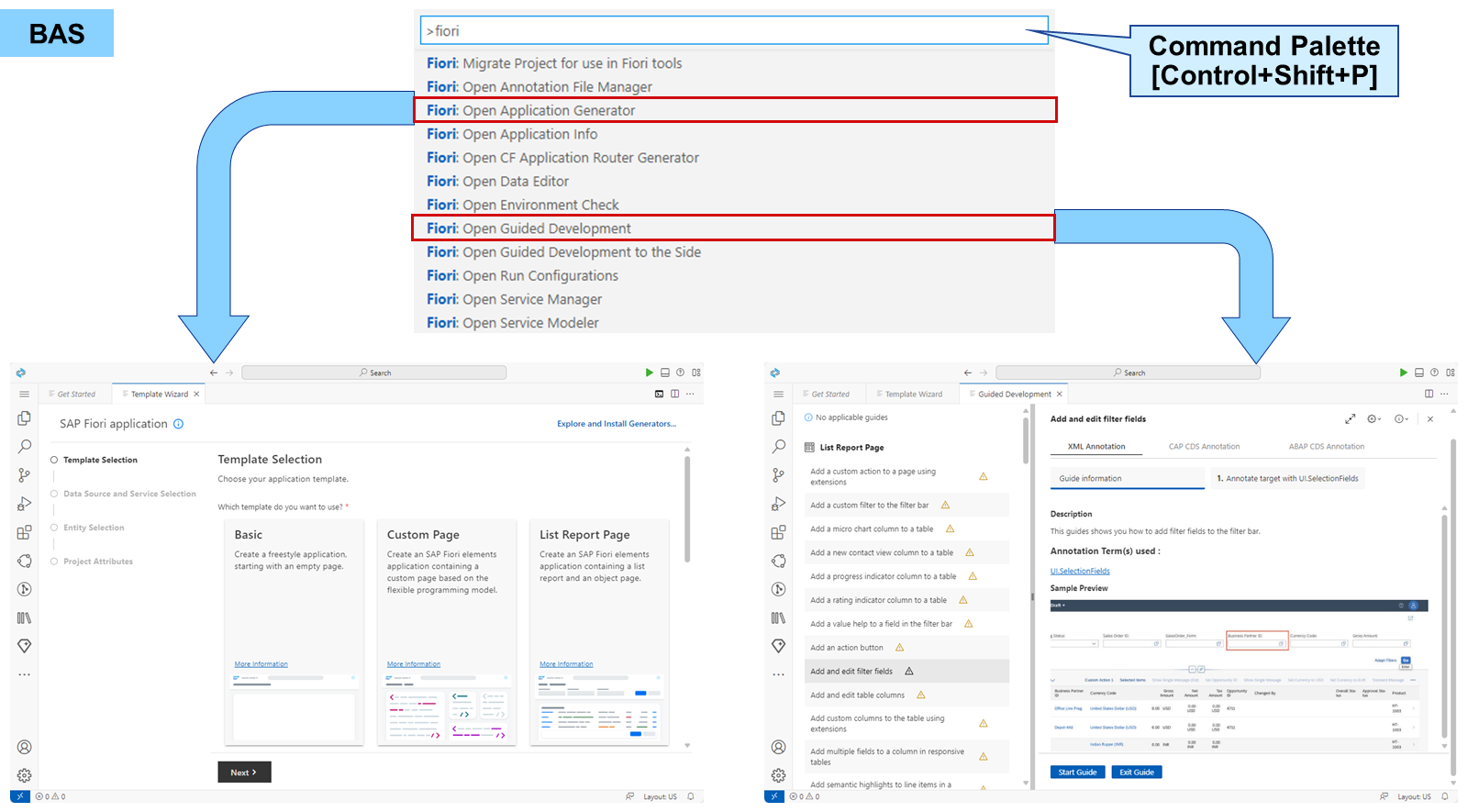
Task: Select Add a custom filter to the filter bar
Action: pyautogui.click(x=908, y=505)
